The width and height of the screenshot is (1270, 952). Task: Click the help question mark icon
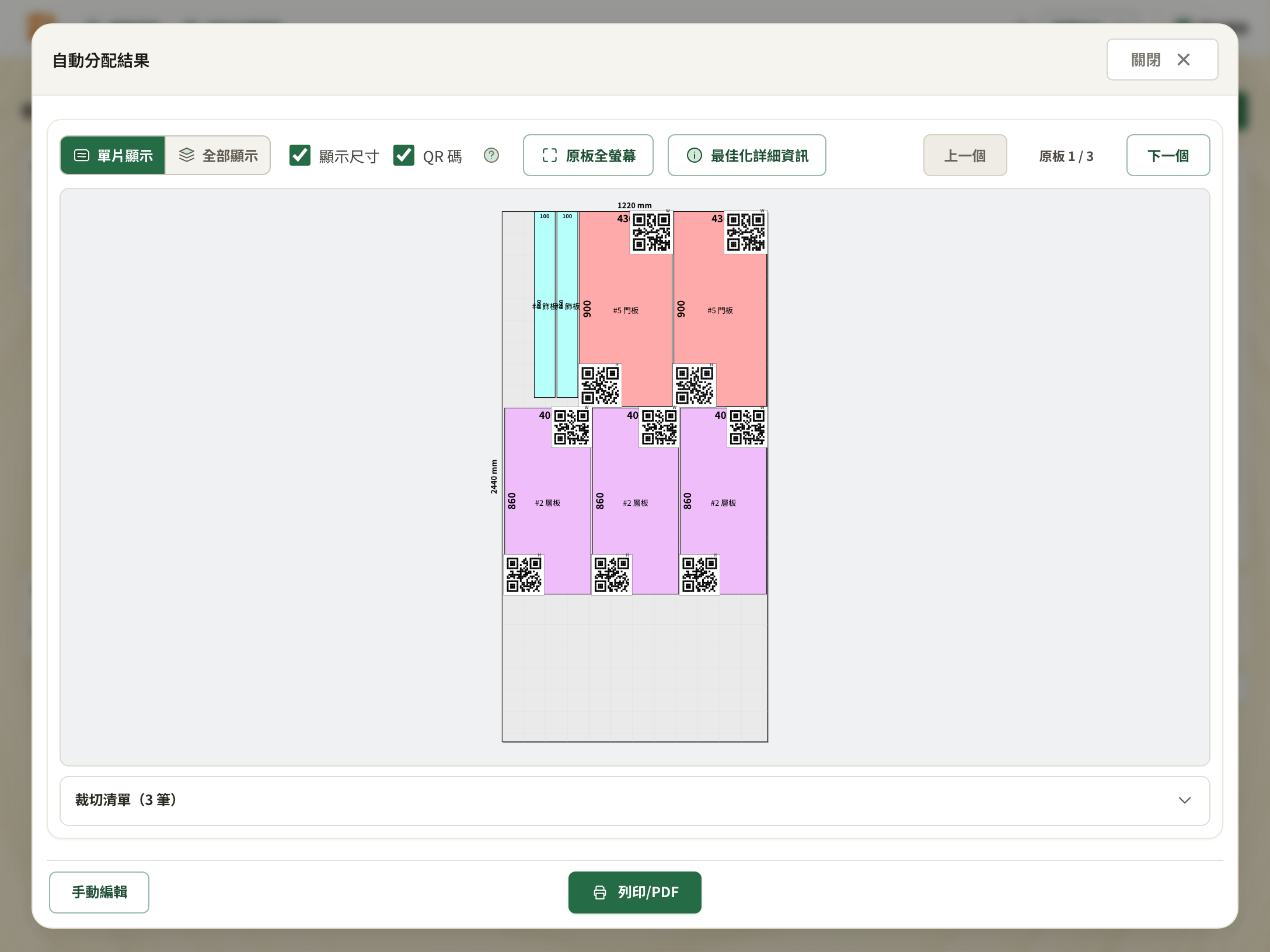491,155
